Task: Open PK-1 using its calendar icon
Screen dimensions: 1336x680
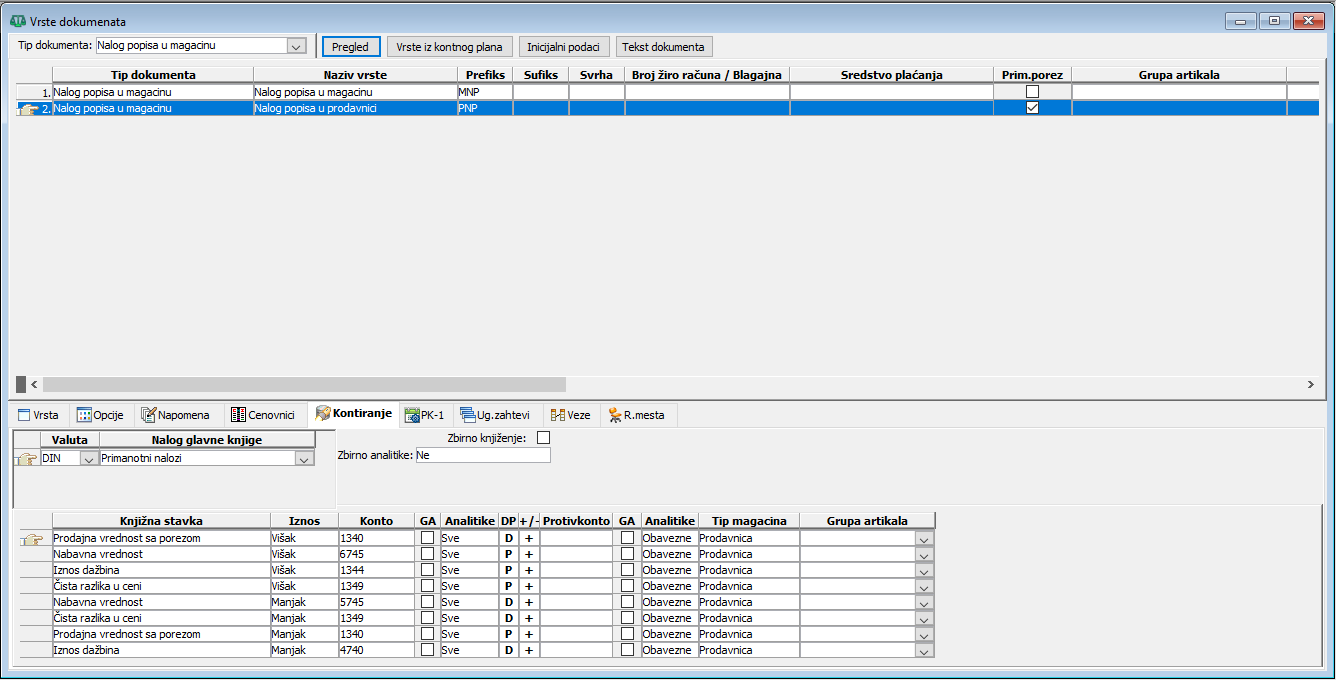Action: (411, 415)
